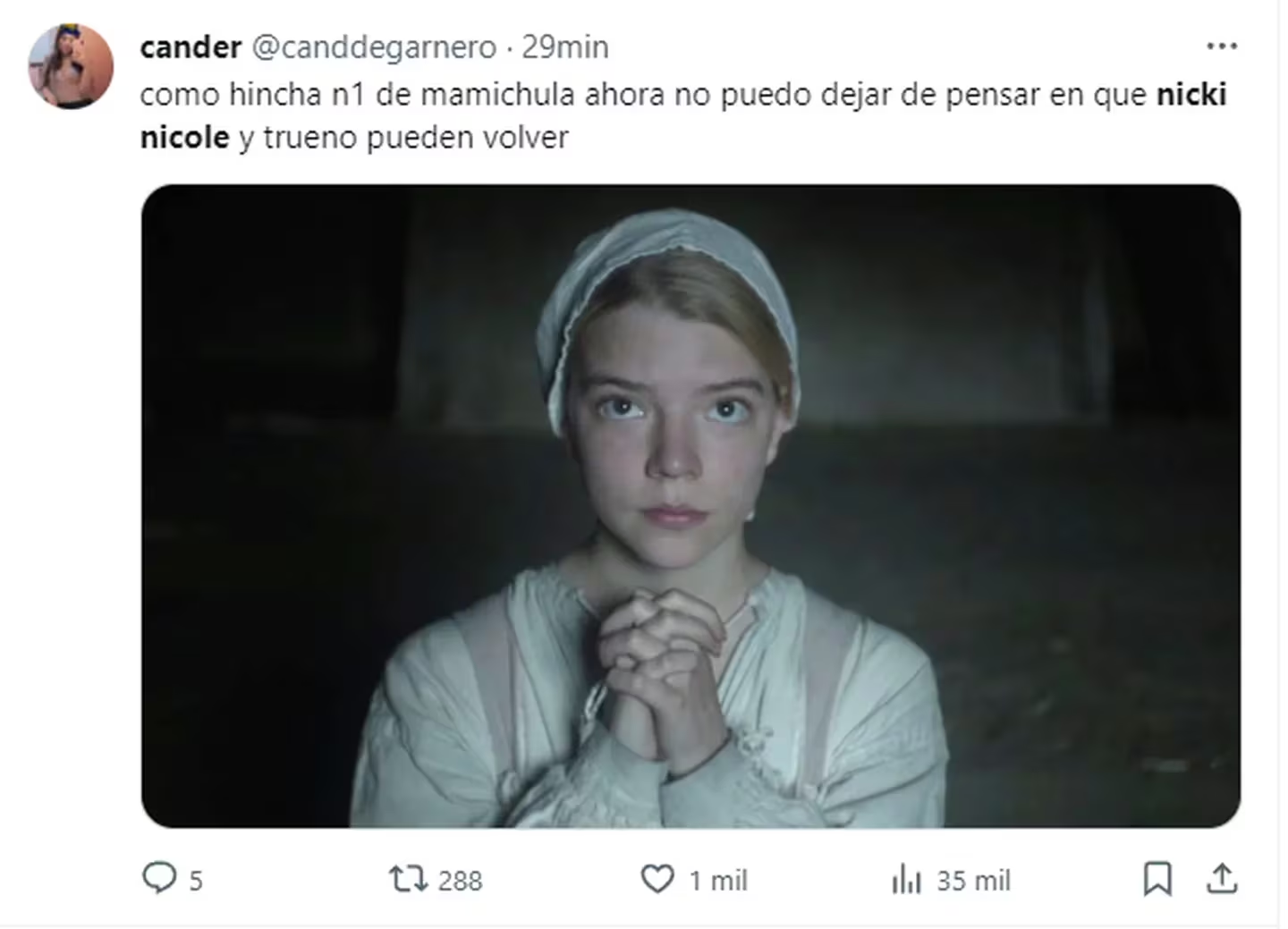Bookmark this tweet
Screen dimensions: 1288x929
(1157, 879)
